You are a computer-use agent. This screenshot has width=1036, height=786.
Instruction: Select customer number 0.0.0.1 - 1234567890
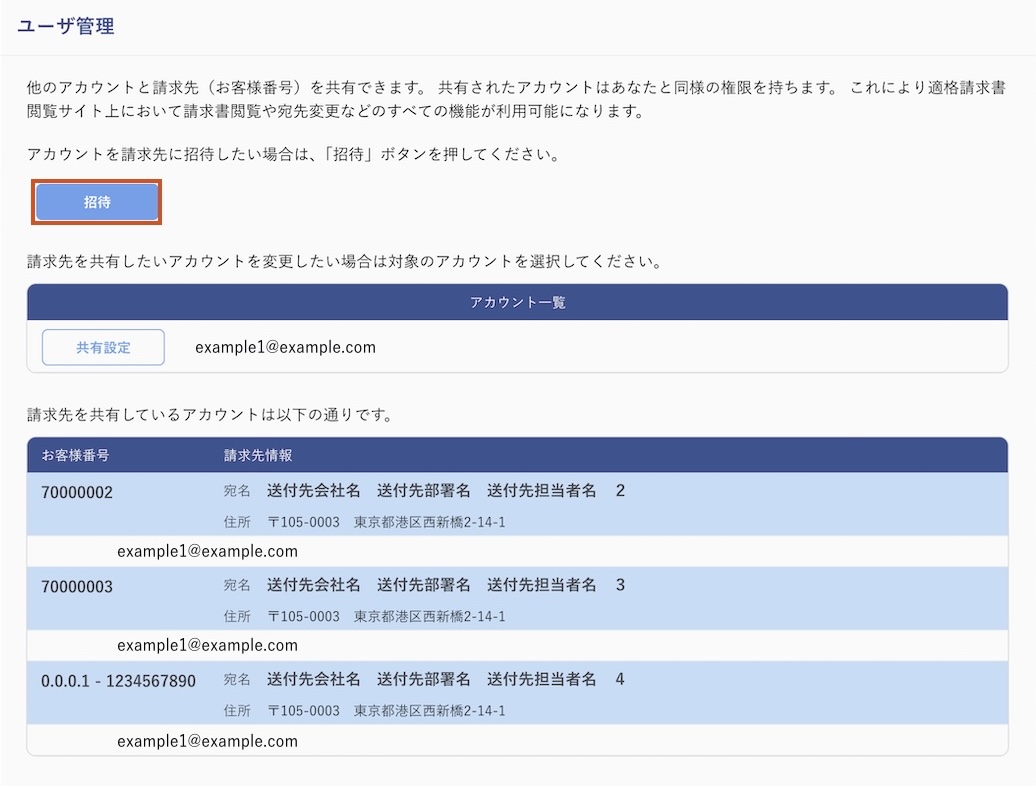pos(118,681)
